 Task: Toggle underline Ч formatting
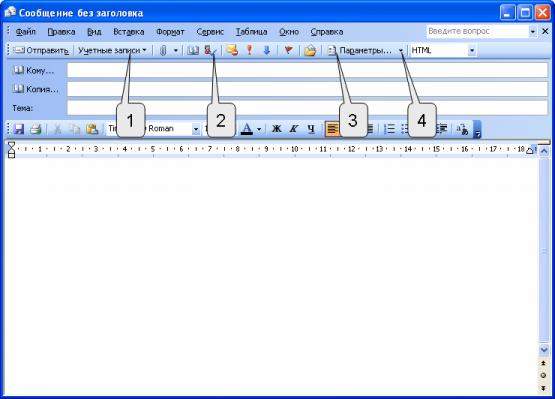(311, 129)
